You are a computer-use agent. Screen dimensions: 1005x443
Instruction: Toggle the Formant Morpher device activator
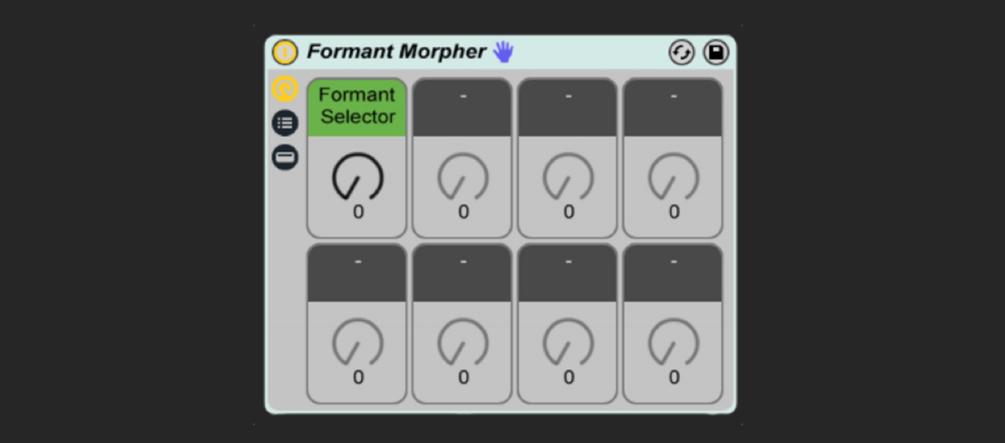coord(285,52)
